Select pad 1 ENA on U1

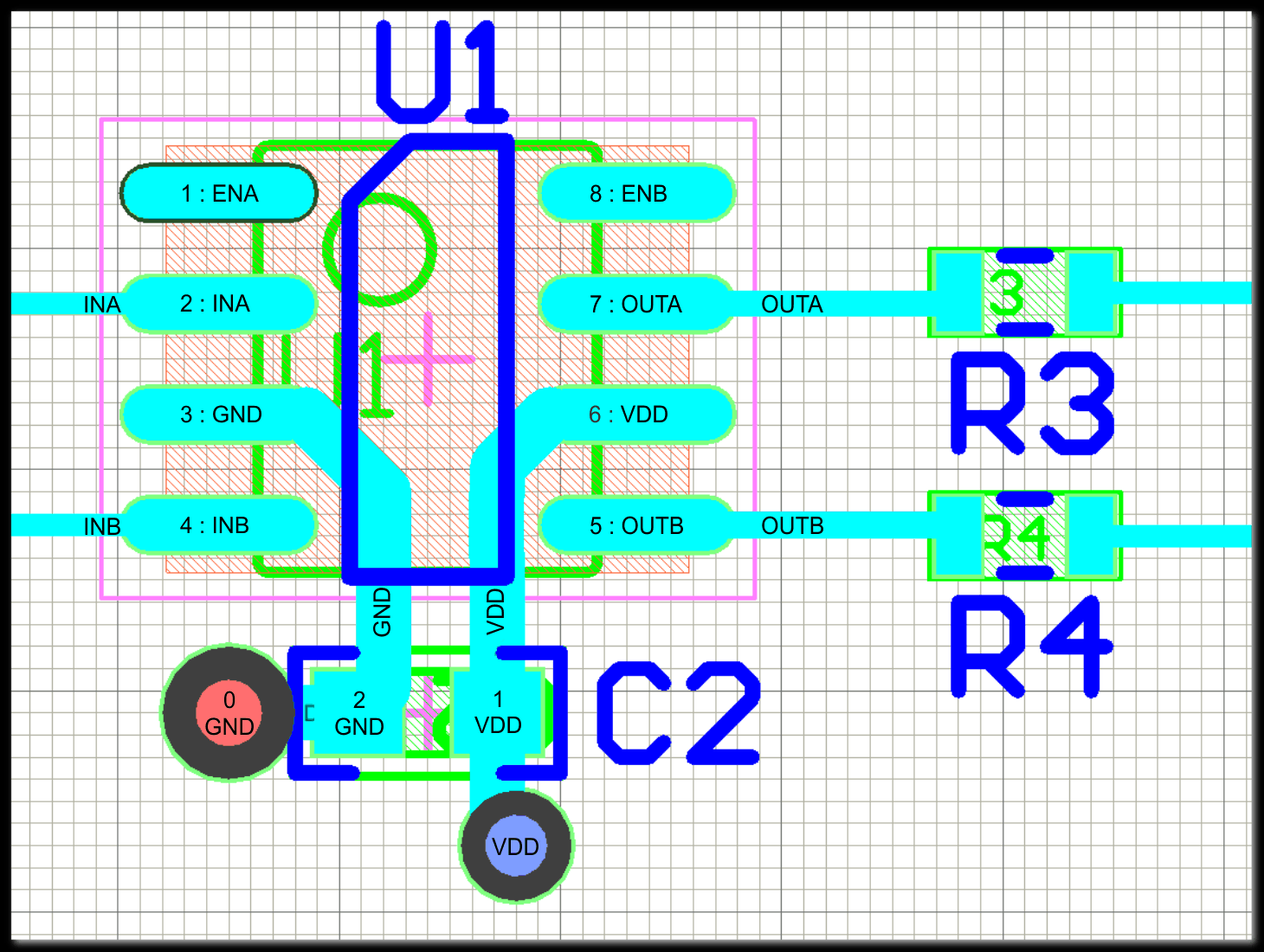point(219,193)
